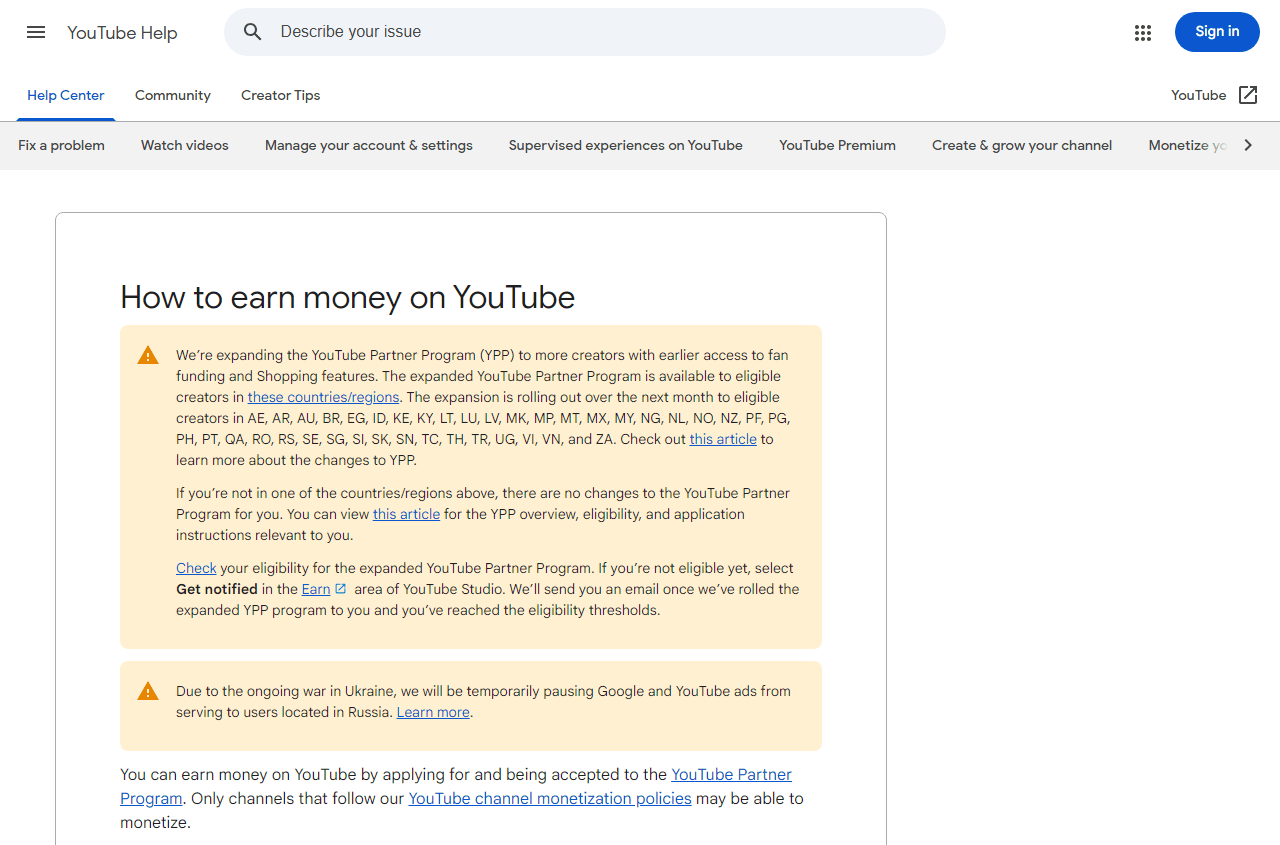
Task: Open Supervised experiences on YouTube category
Action: [x=626, y=145]
